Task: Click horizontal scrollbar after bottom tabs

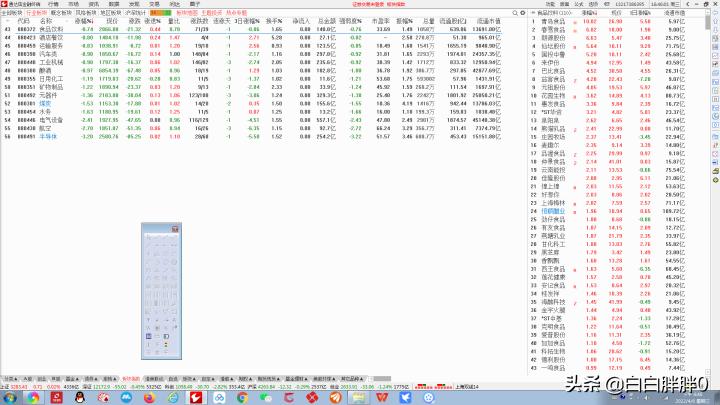Action: 382,379
